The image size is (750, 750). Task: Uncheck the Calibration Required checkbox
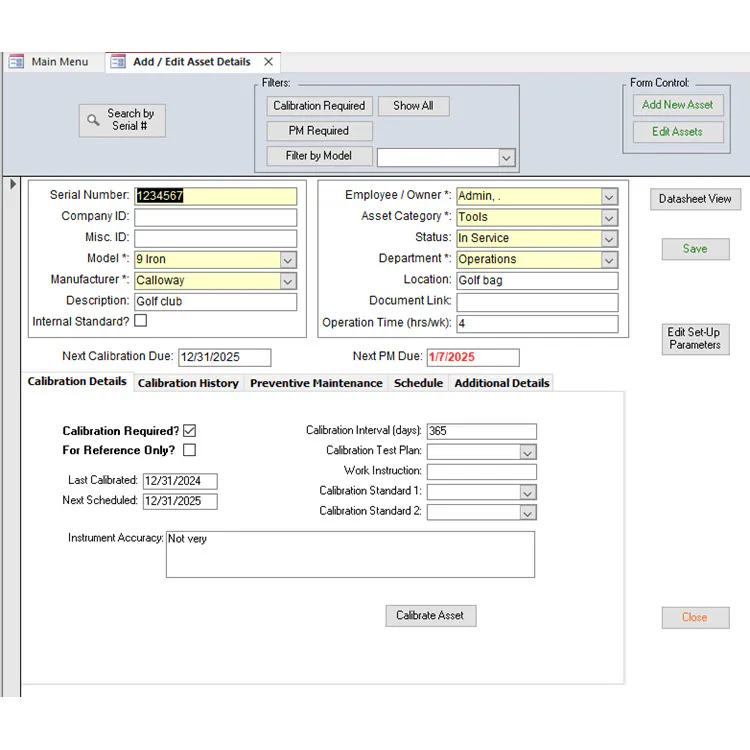189,430
